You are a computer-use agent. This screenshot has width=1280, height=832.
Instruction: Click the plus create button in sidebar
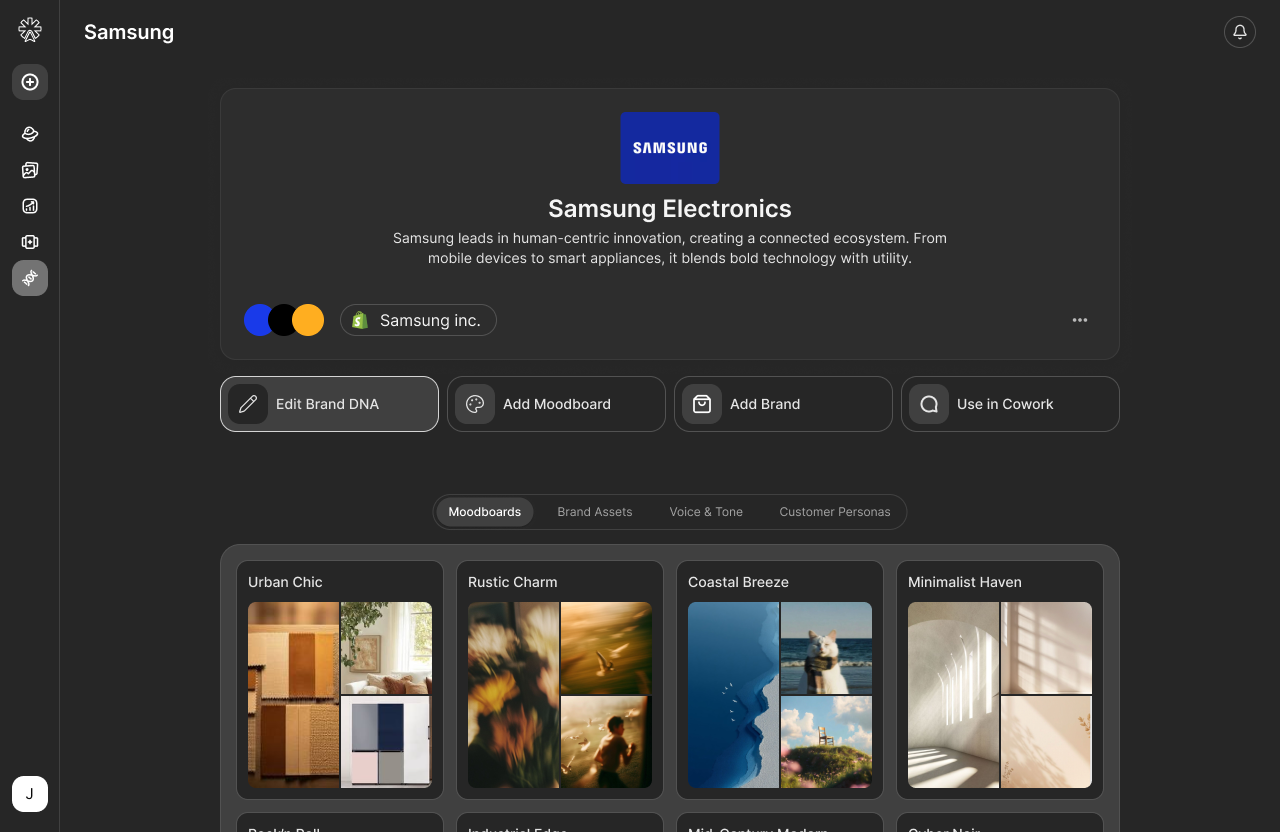pos(30,82)
